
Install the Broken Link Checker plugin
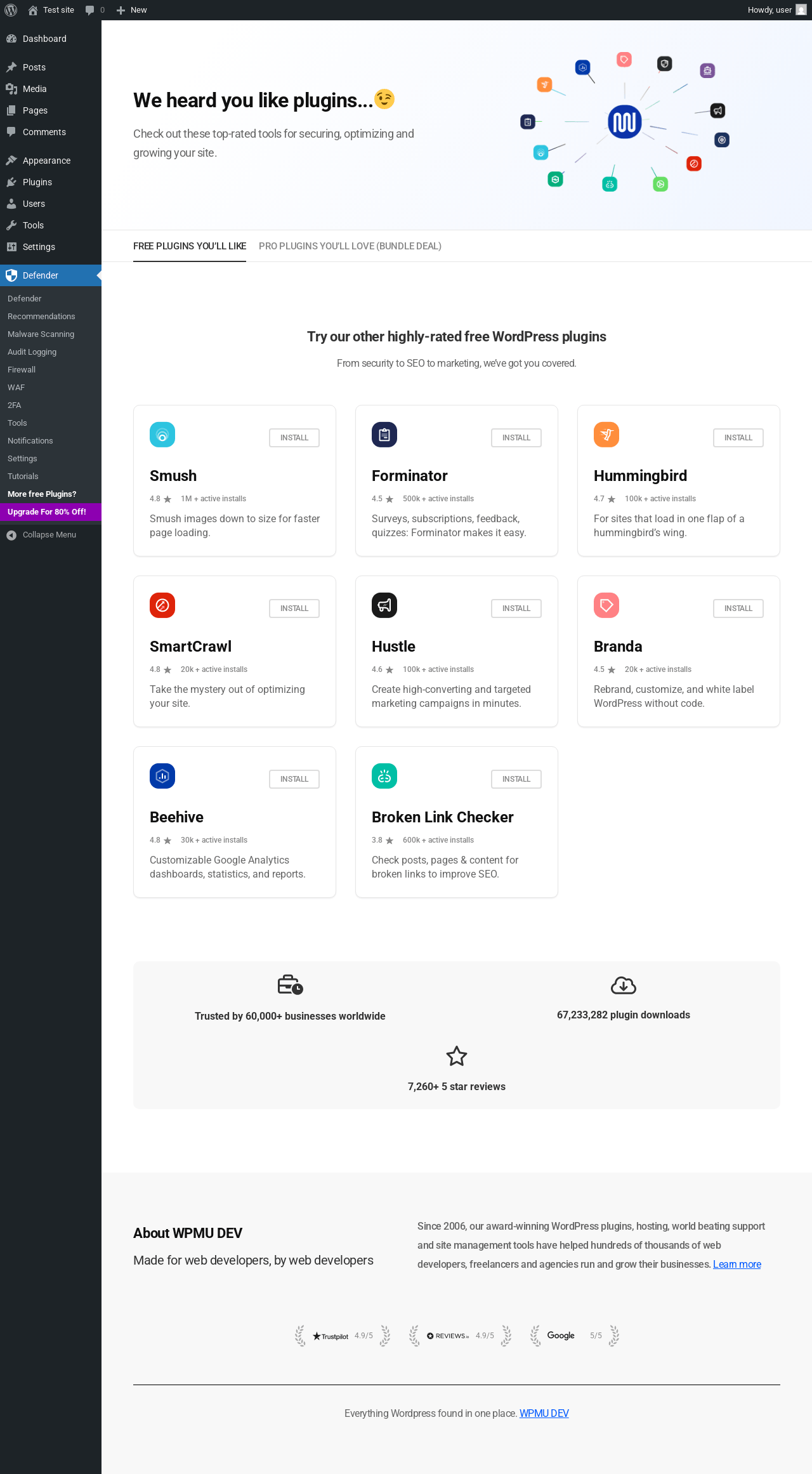pos(516,779)
